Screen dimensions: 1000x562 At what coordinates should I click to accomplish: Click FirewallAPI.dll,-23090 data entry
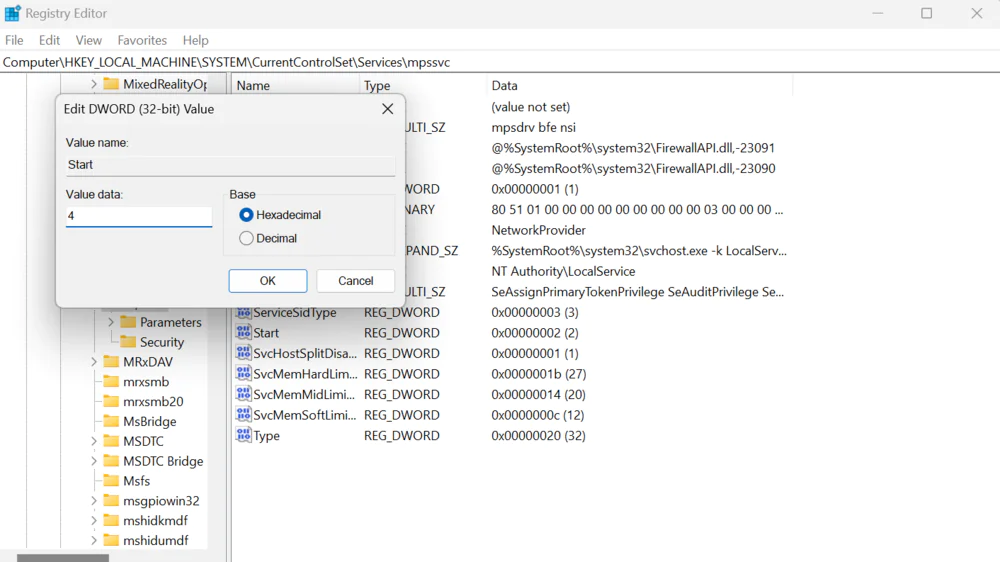[633, 168]
